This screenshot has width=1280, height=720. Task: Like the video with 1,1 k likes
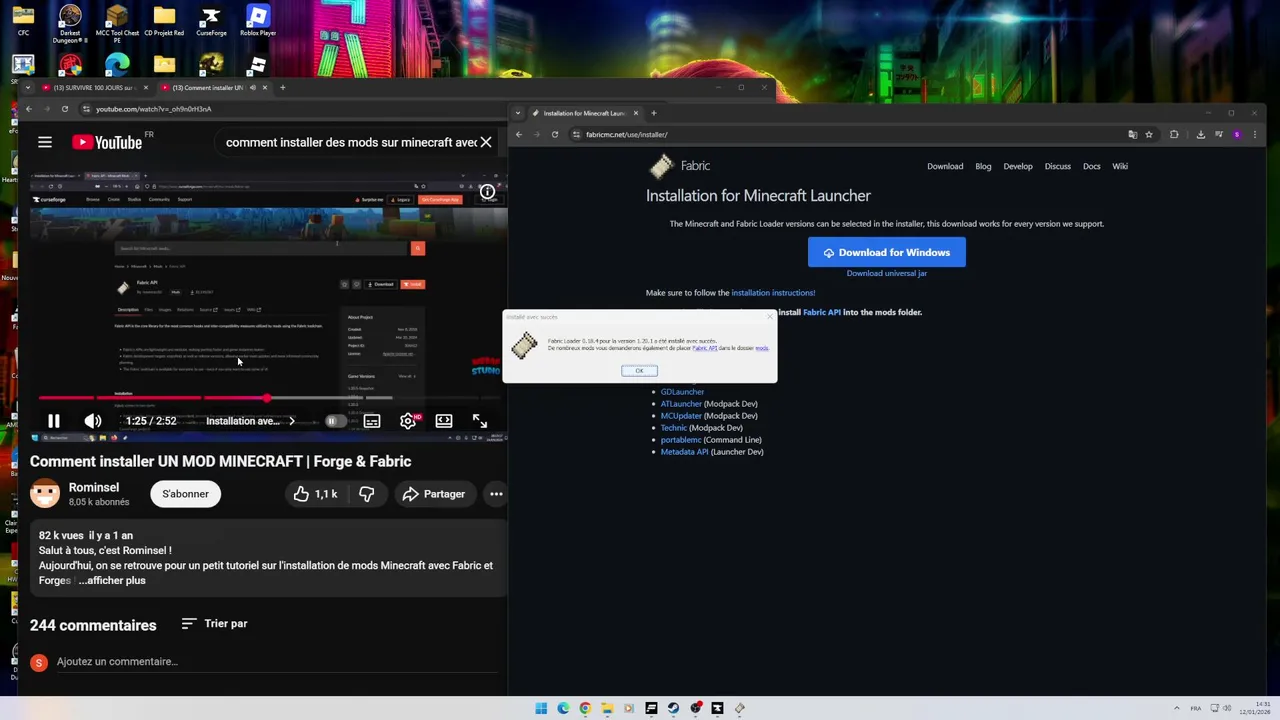pos(315,494)
